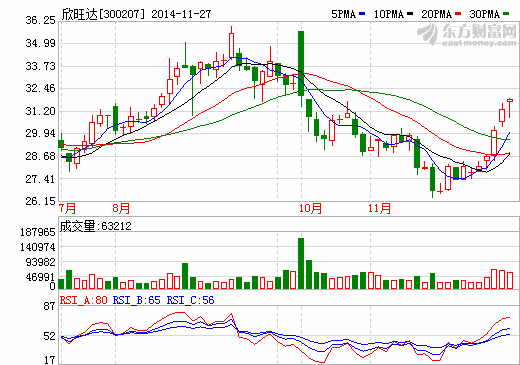Viewport: 520px width, 365px height.
Task: Select the 7月 month marker on axis
Action: pos(67,208)
